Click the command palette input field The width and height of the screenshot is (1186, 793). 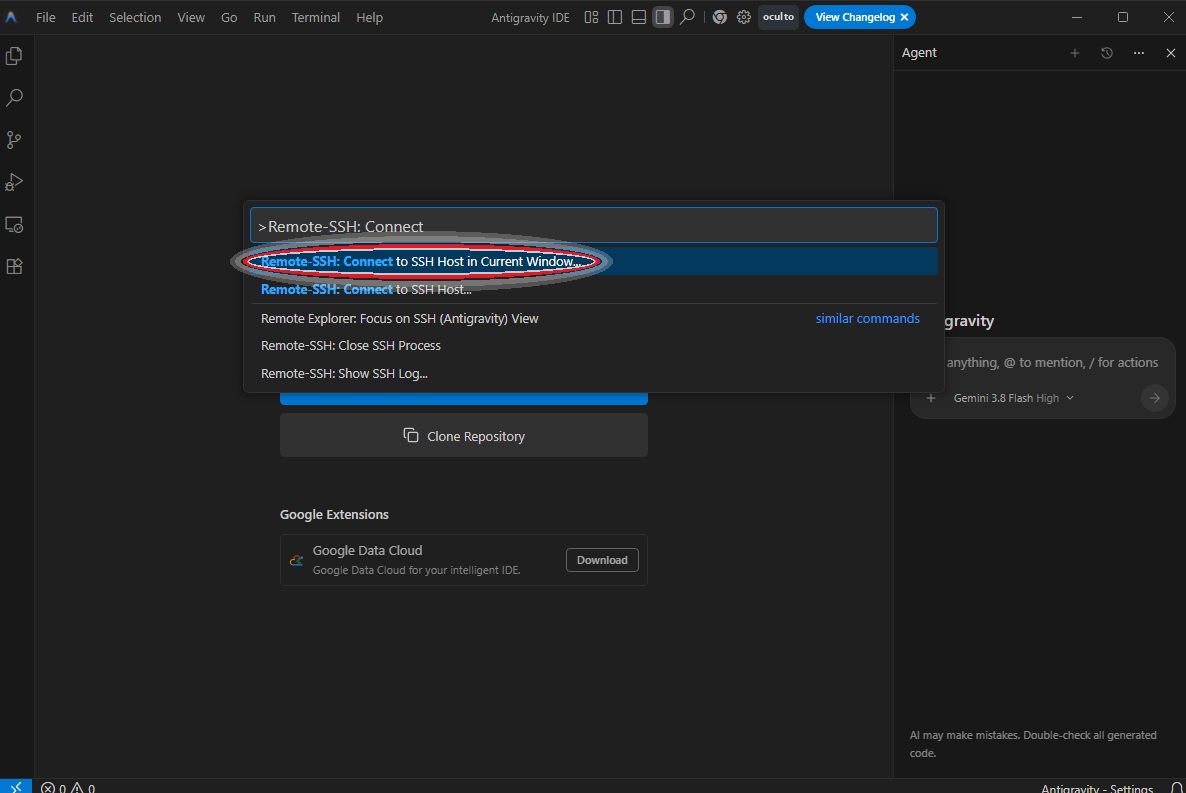click(594, 225)
